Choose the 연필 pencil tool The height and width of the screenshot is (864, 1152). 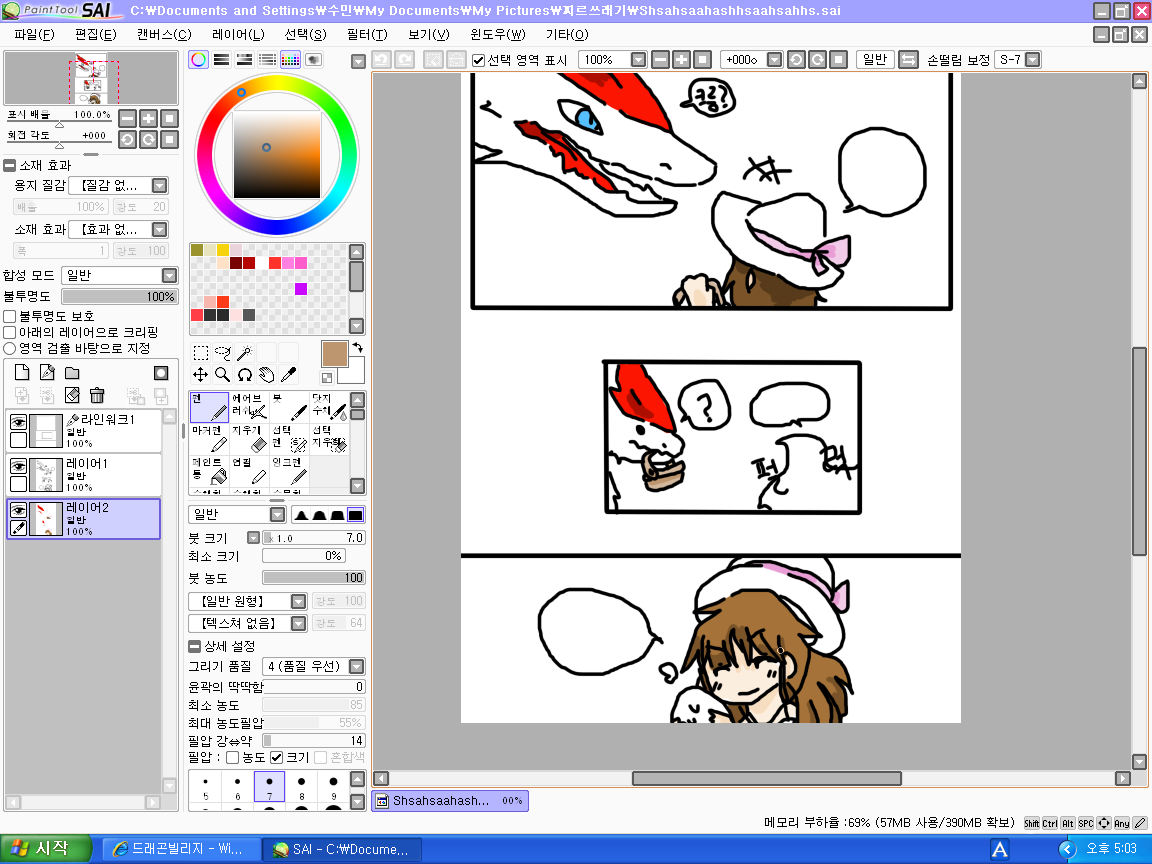[249, 471]
